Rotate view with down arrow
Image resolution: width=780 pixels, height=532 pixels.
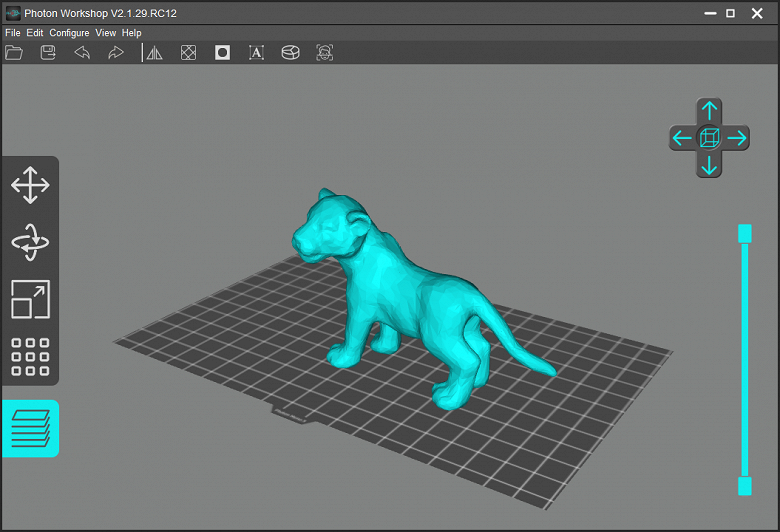709,165
